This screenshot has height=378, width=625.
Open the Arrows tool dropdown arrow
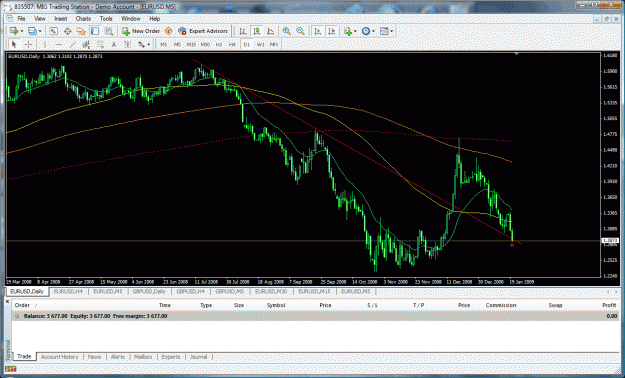(149, 45)
